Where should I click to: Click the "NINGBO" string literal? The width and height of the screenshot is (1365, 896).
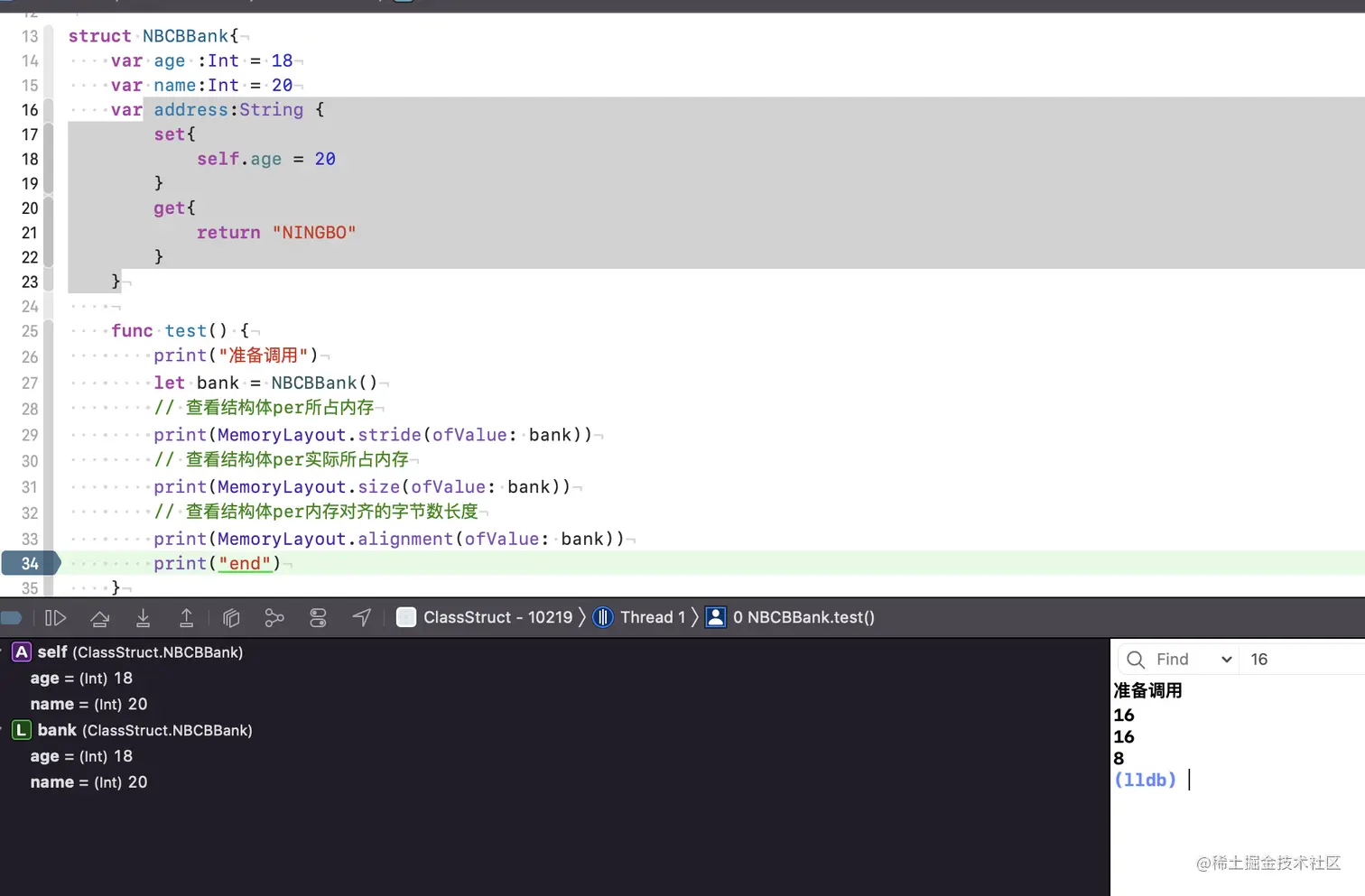point(314,233)
